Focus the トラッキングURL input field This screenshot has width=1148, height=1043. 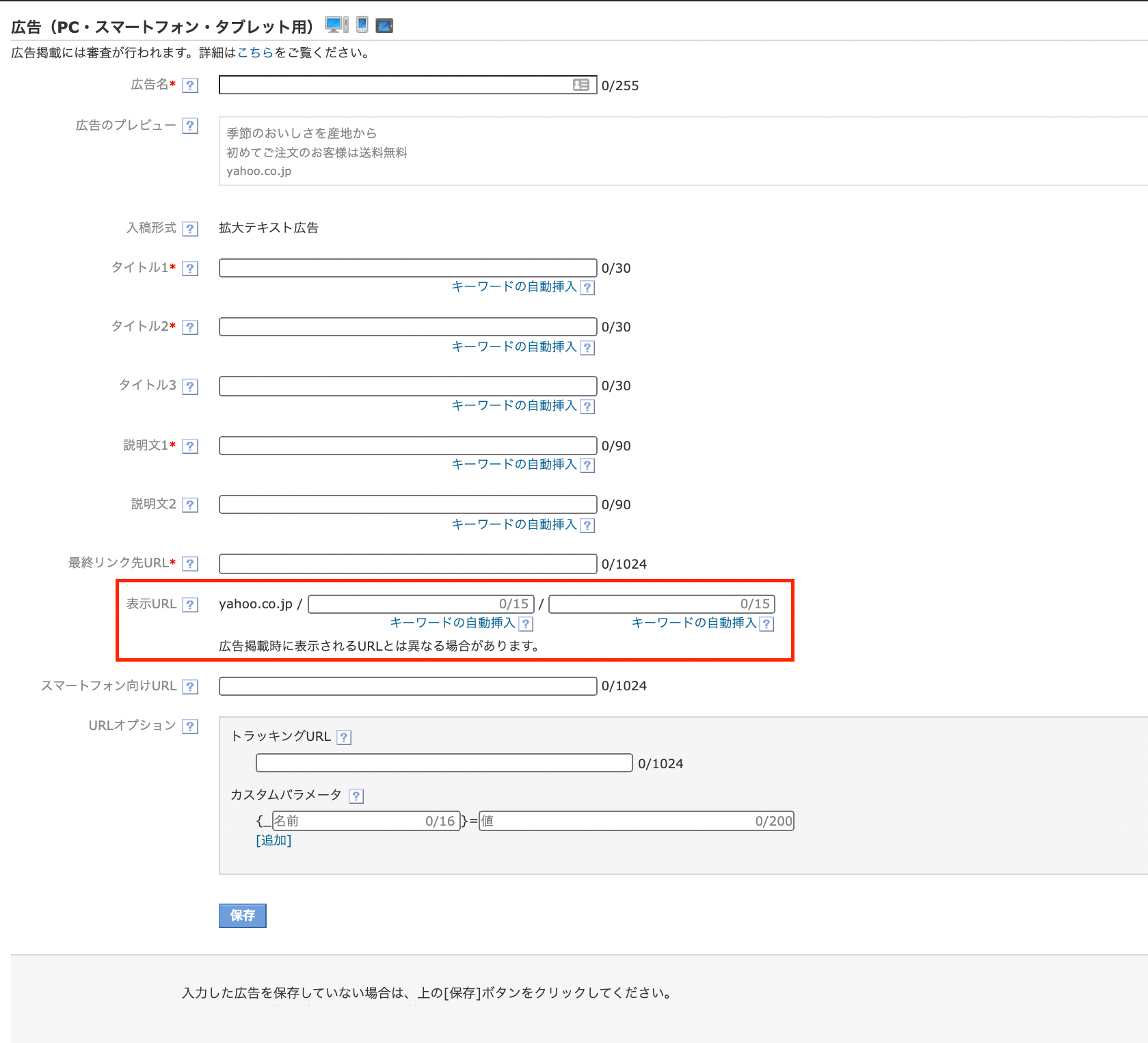point(444,763)
